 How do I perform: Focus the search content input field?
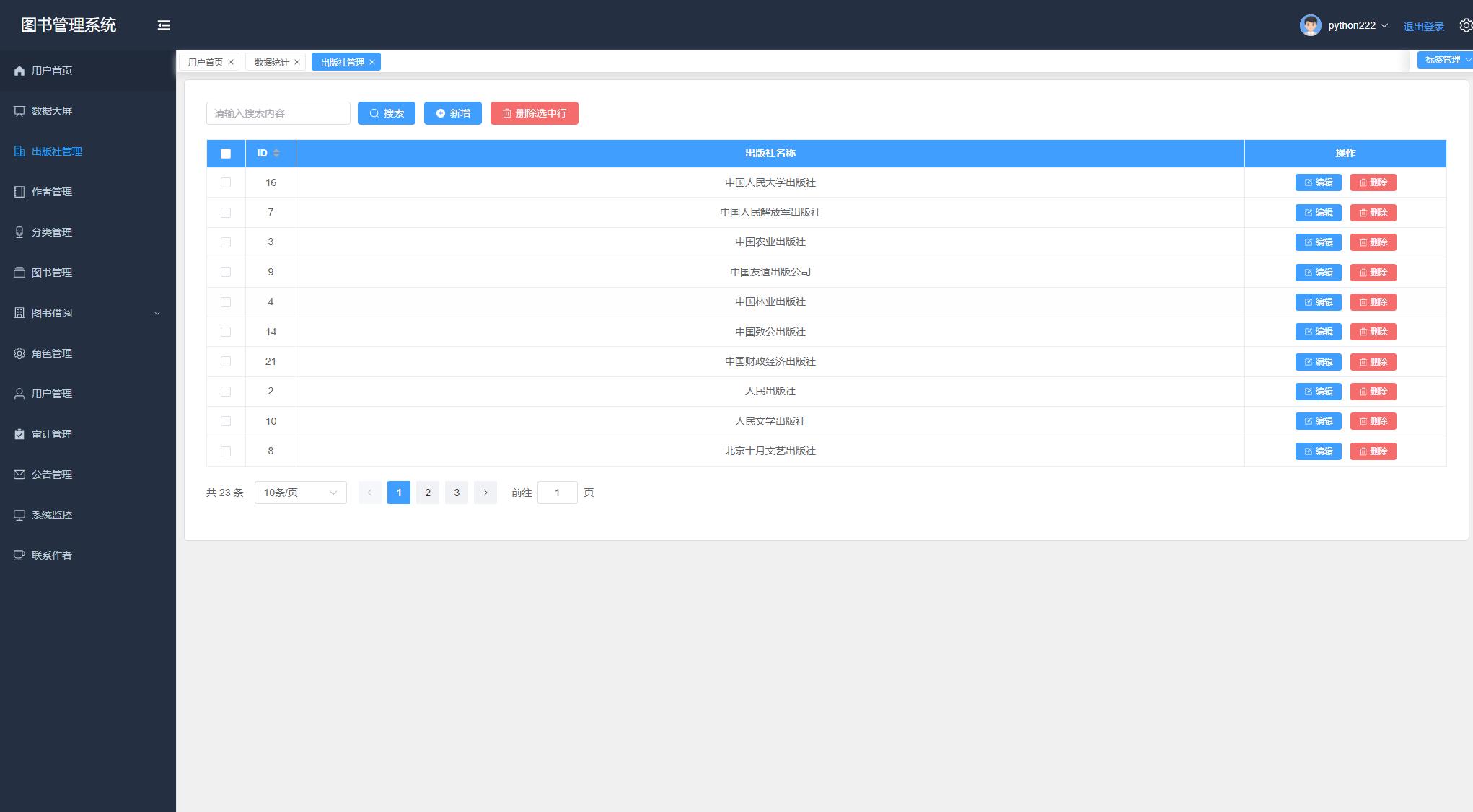pos(278,113)
